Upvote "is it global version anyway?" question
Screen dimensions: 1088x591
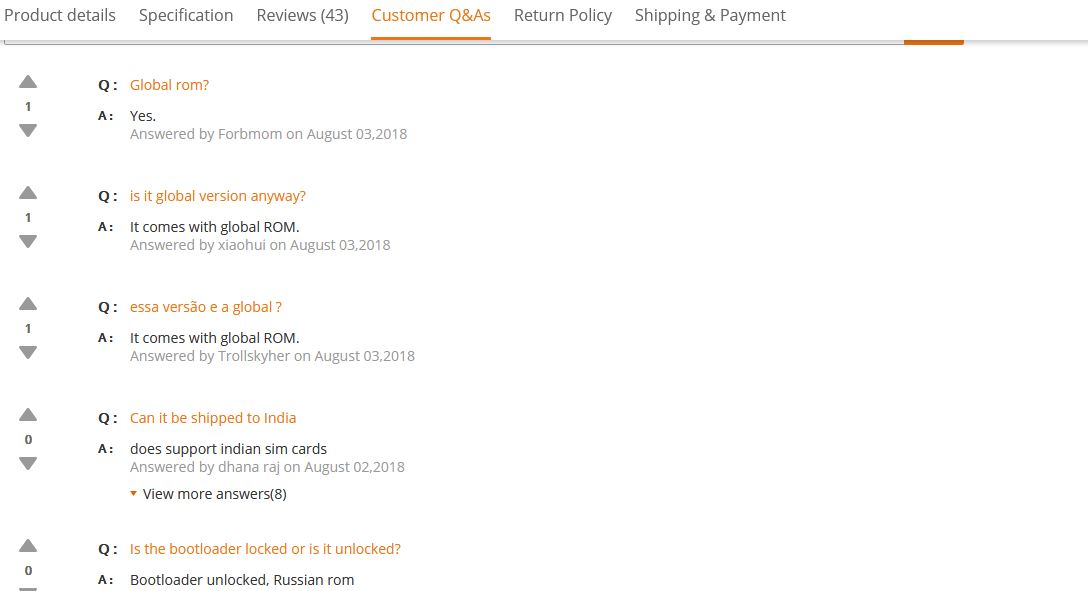point(28,193)
